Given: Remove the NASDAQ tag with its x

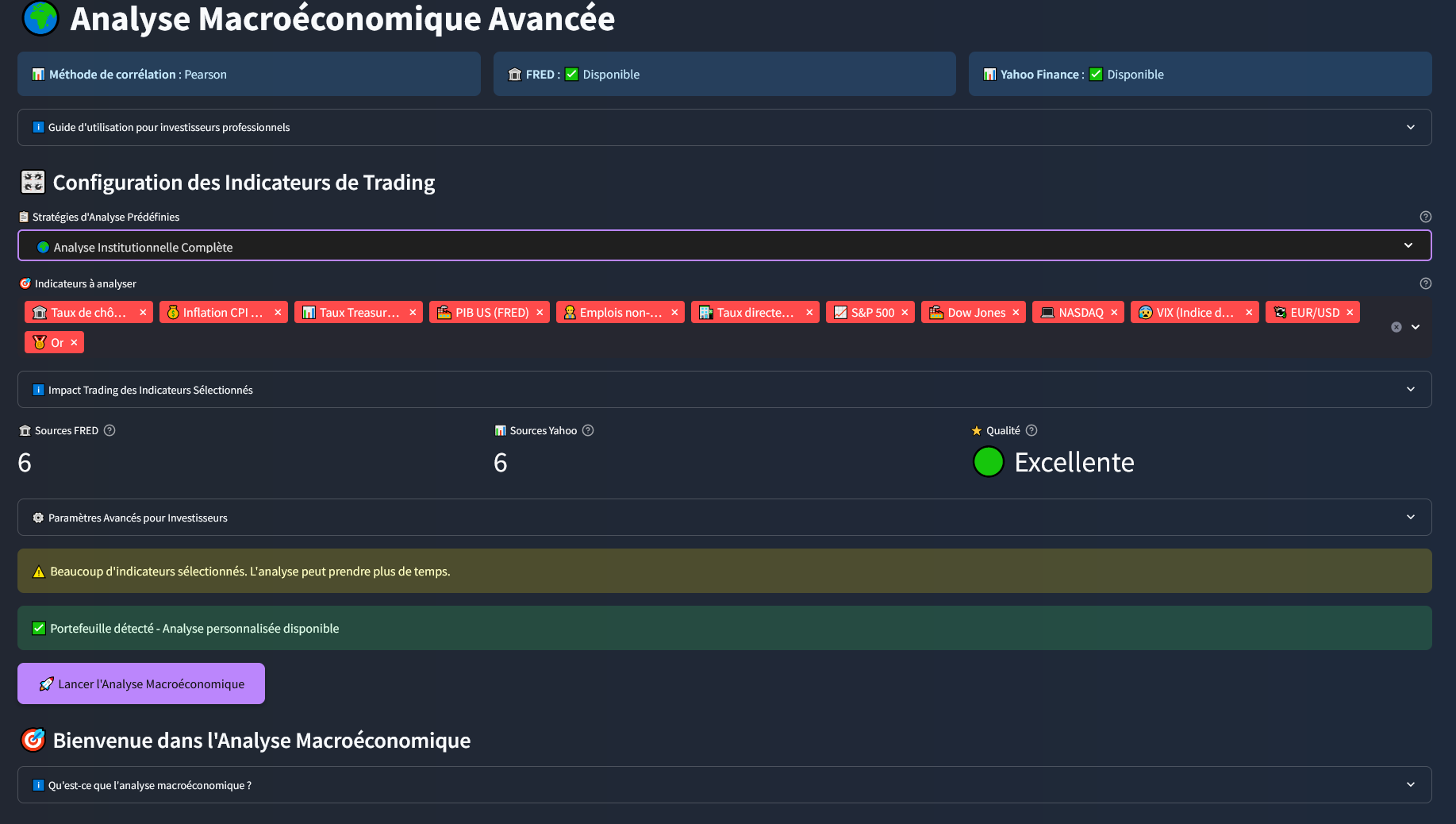Looking at the screenshot, I should tap(1114, 313).
